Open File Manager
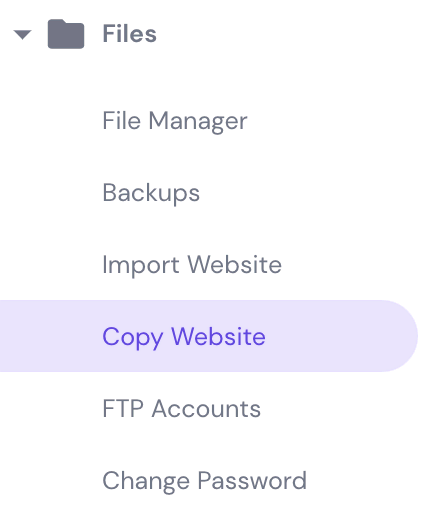 point(175,121)
